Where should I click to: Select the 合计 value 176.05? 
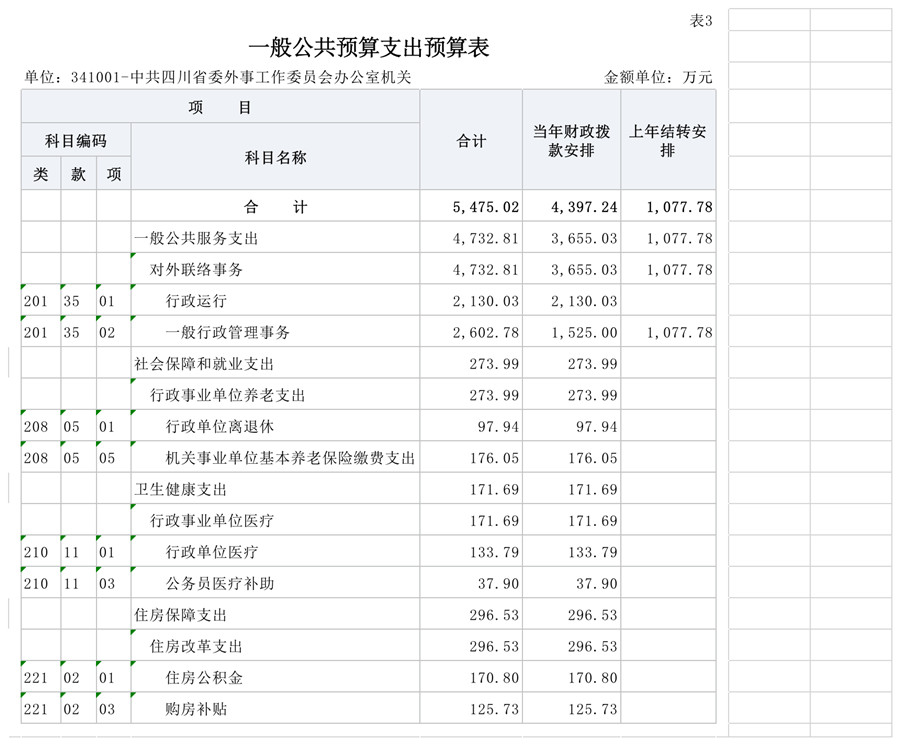point(494,459)
